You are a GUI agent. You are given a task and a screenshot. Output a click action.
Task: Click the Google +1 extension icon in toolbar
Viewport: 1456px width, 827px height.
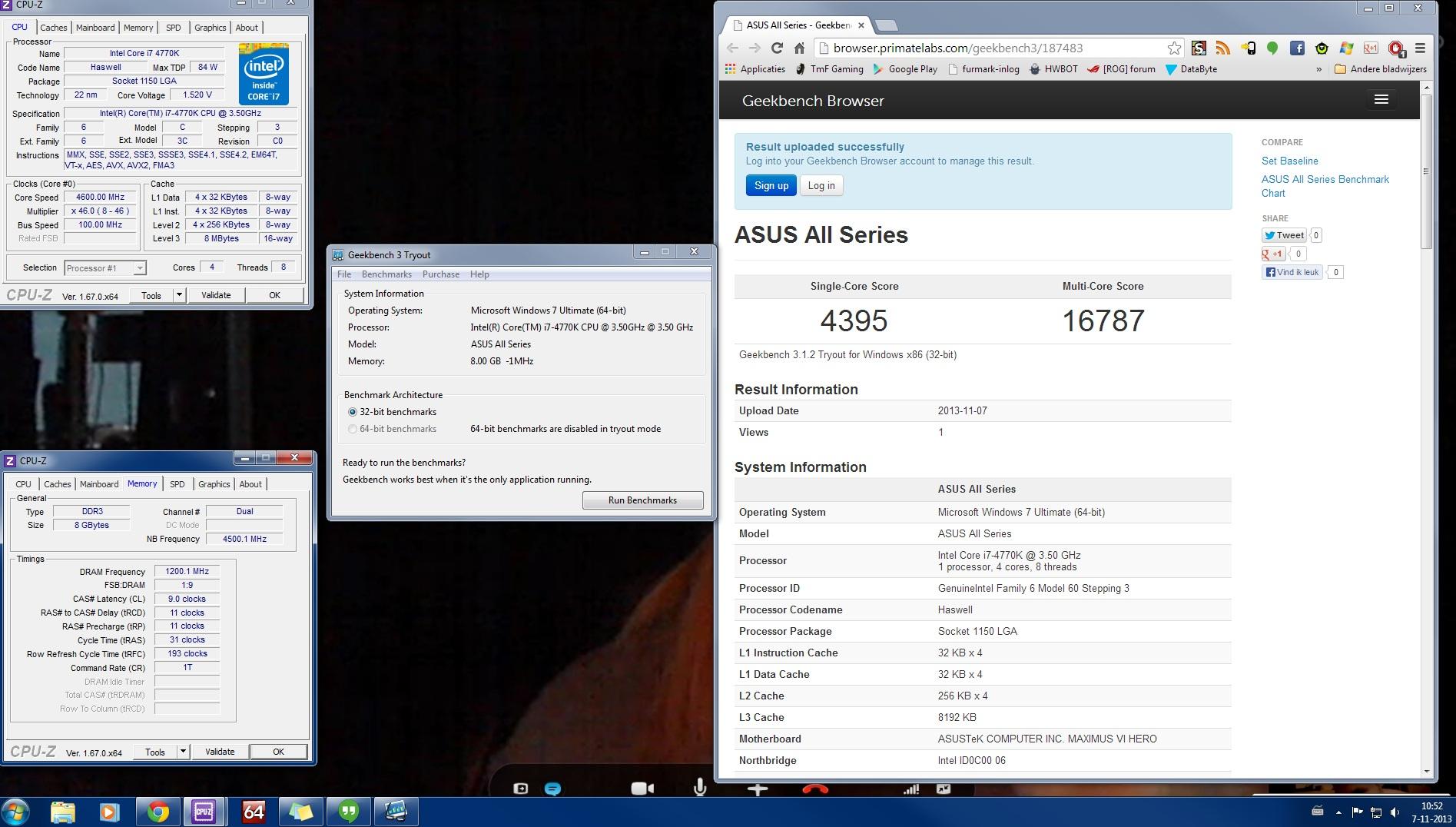click(x=1371, y=48)
